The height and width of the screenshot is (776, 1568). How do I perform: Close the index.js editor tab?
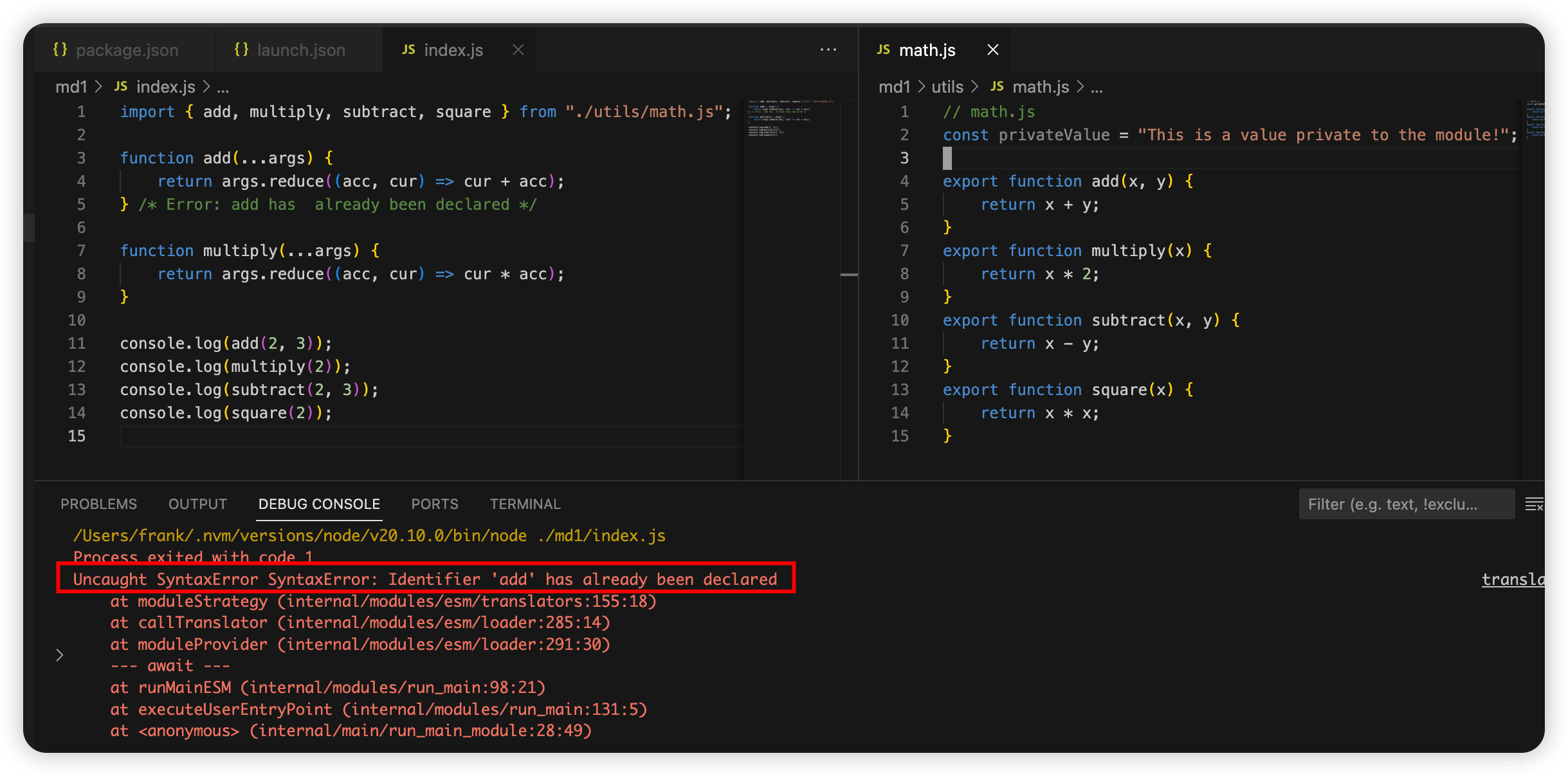[x=518, y=50]
